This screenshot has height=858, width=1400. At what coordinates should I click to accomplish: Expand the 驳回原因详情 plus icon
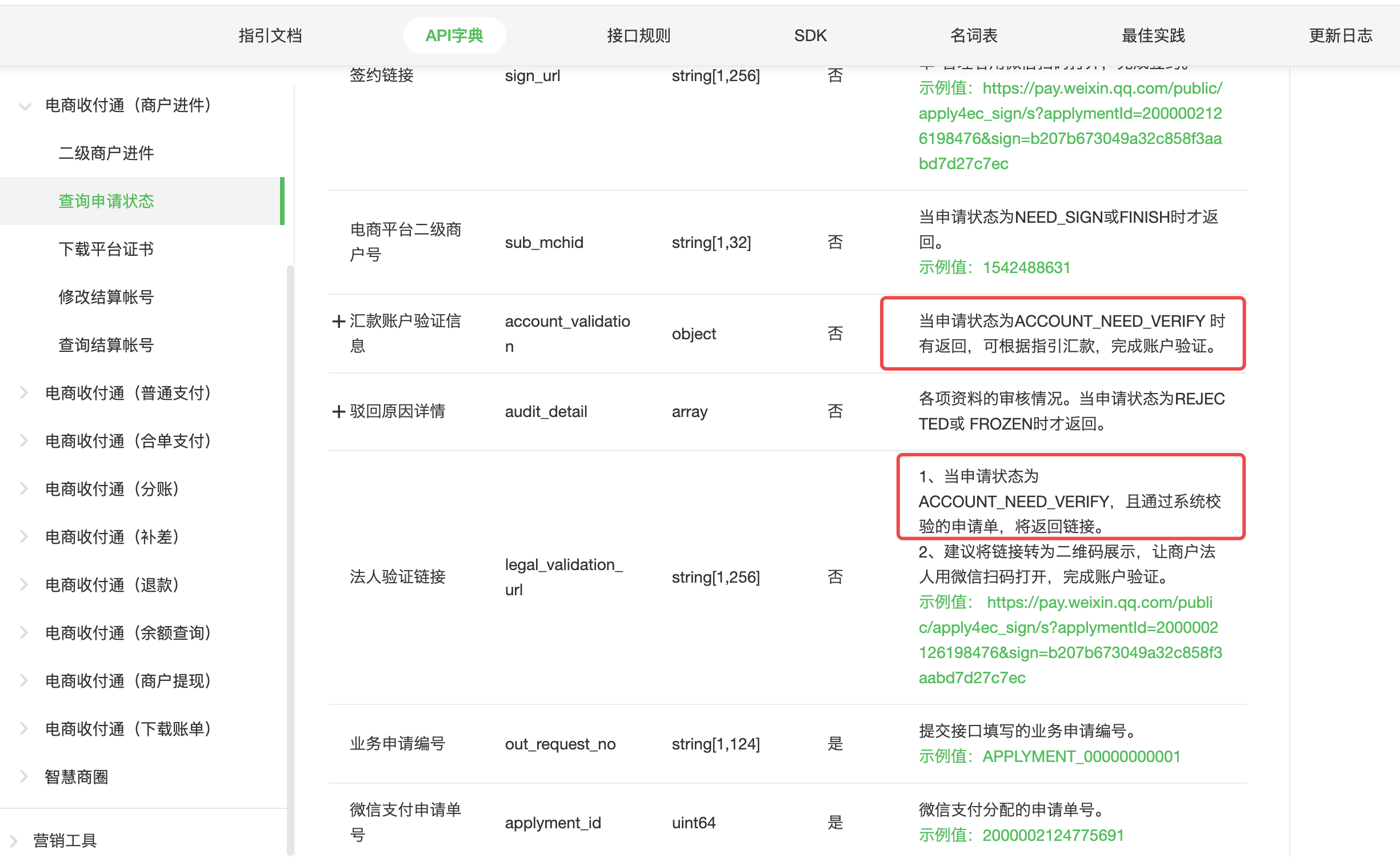pos(338,411)
